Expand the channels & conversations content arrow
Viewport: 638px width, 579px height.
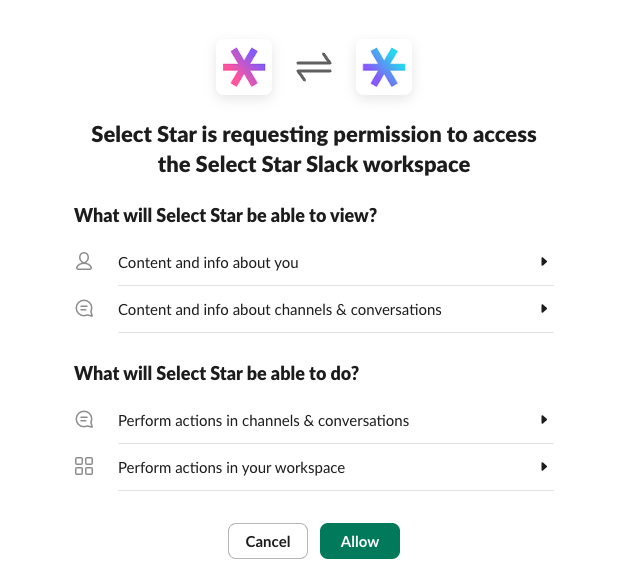tap(544, 309)
